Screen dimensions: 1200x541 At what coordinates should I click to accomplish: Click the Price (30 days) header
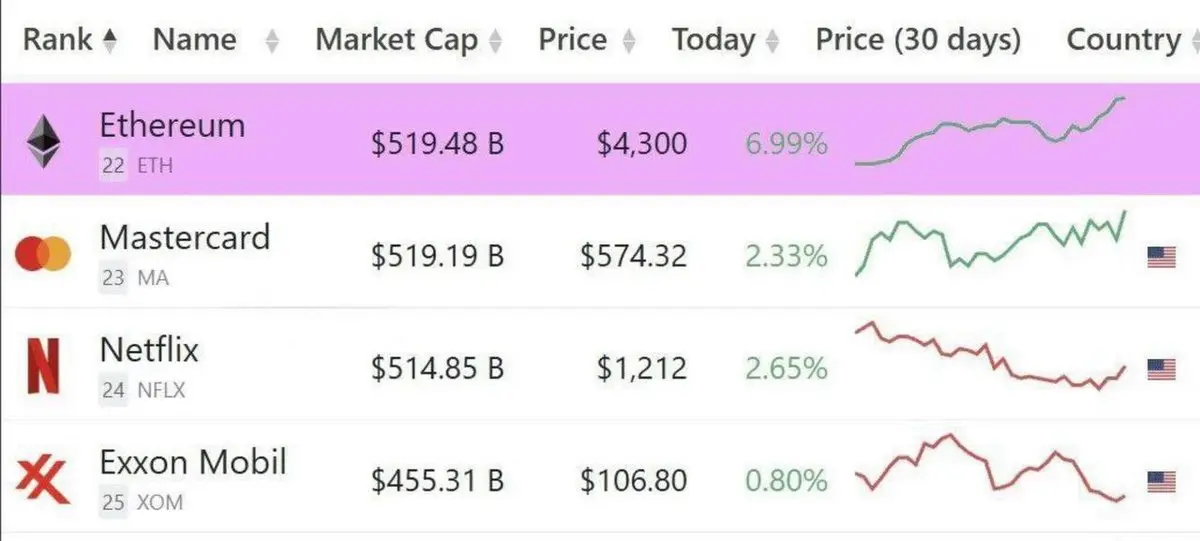[x=918, y=40]
